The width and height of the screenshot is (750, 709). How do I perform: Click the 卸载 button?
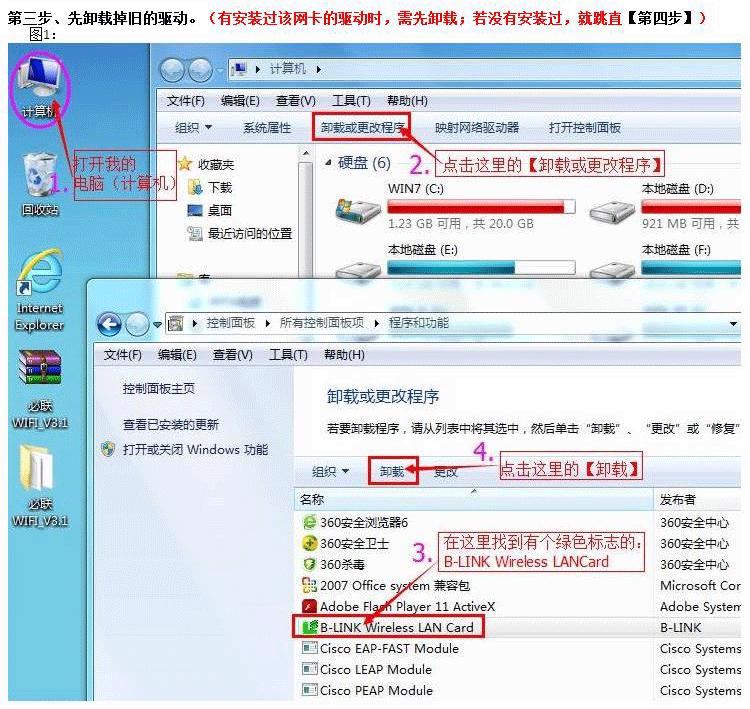coord(392,472)
